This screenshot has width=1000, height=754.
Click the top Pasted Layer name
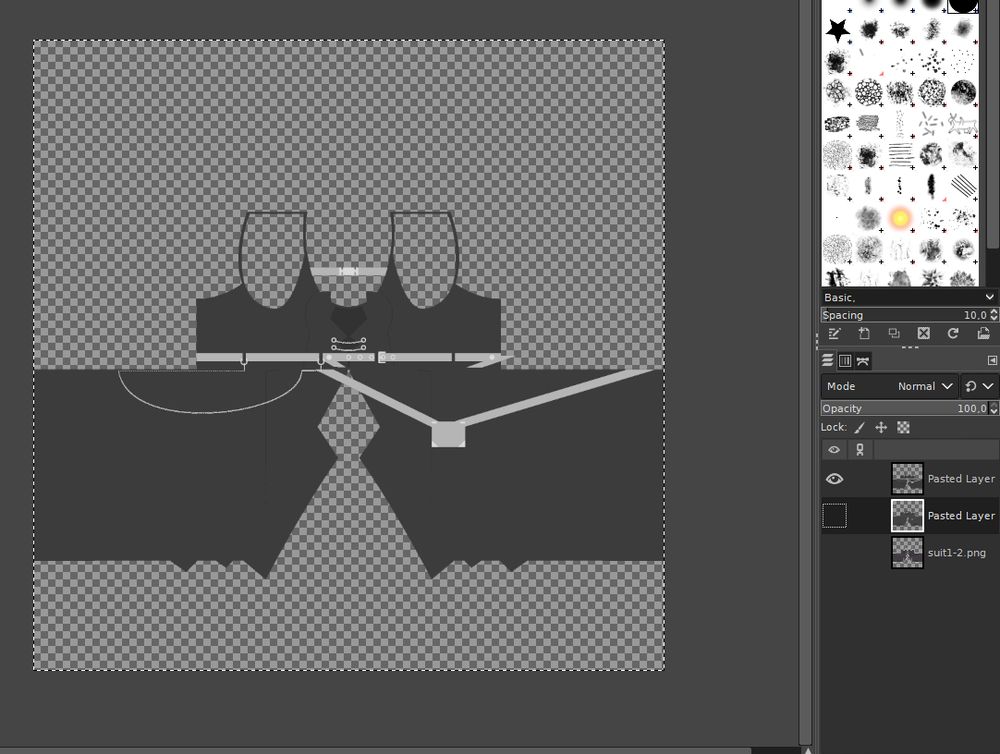(960, 478)
